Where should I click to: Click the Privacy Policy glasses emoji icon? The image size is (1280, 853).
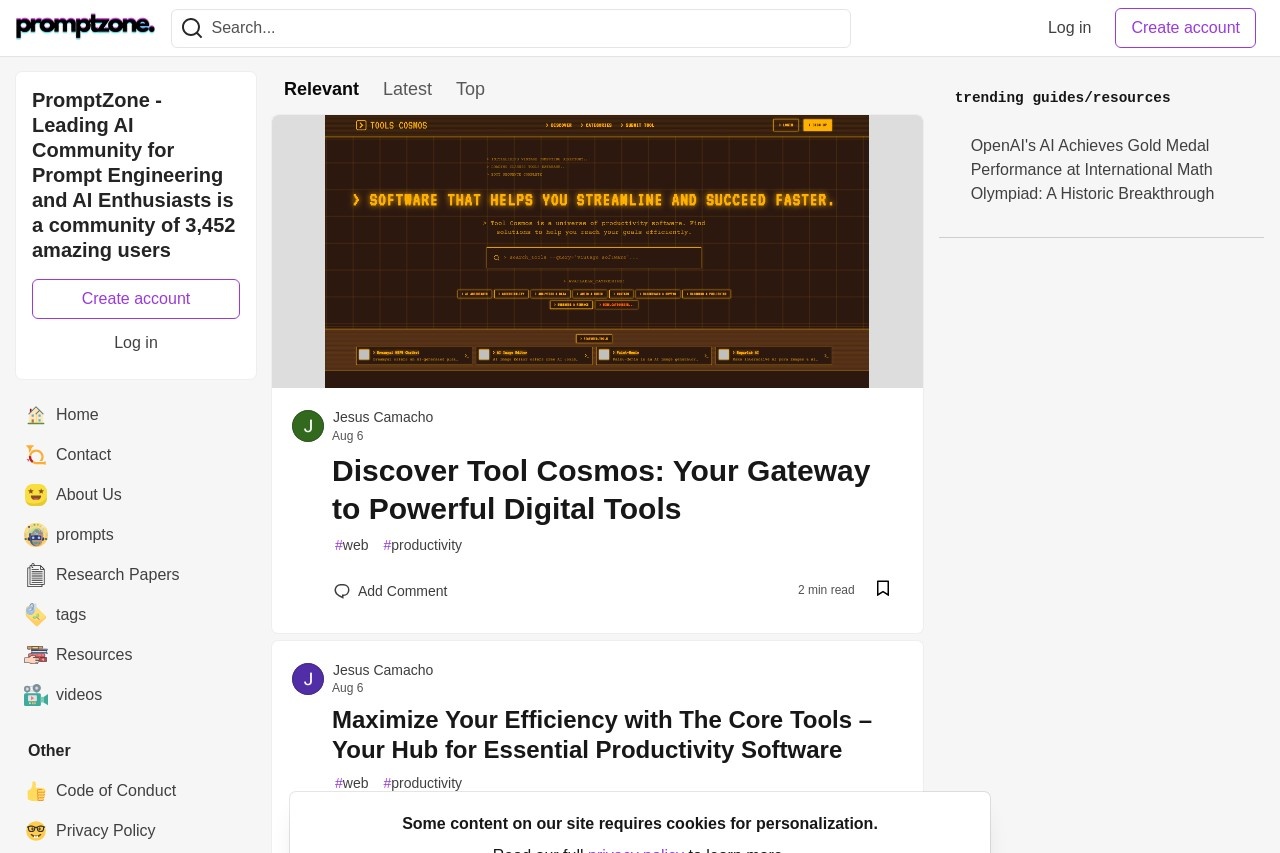[x=36, y=831]
